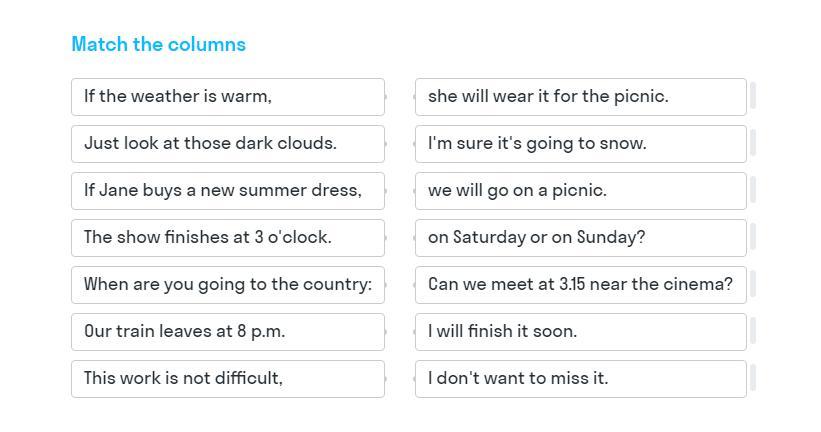Select 'Just look at those dark clouds.' item
821x432 pixels.
click(227, 144)
